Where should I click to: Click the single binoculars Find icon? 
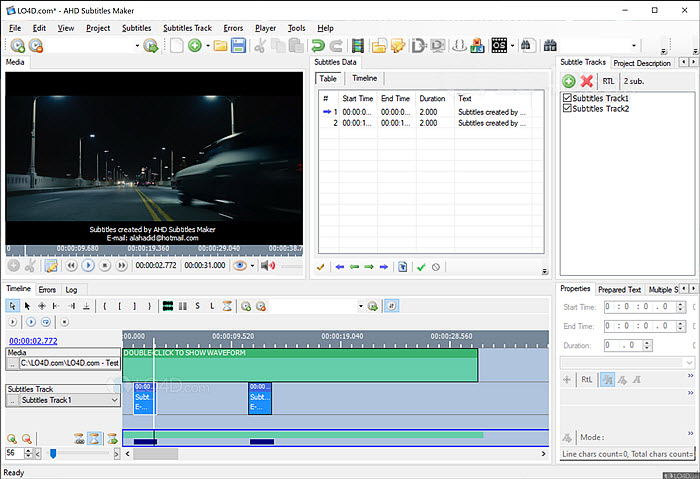528,46
